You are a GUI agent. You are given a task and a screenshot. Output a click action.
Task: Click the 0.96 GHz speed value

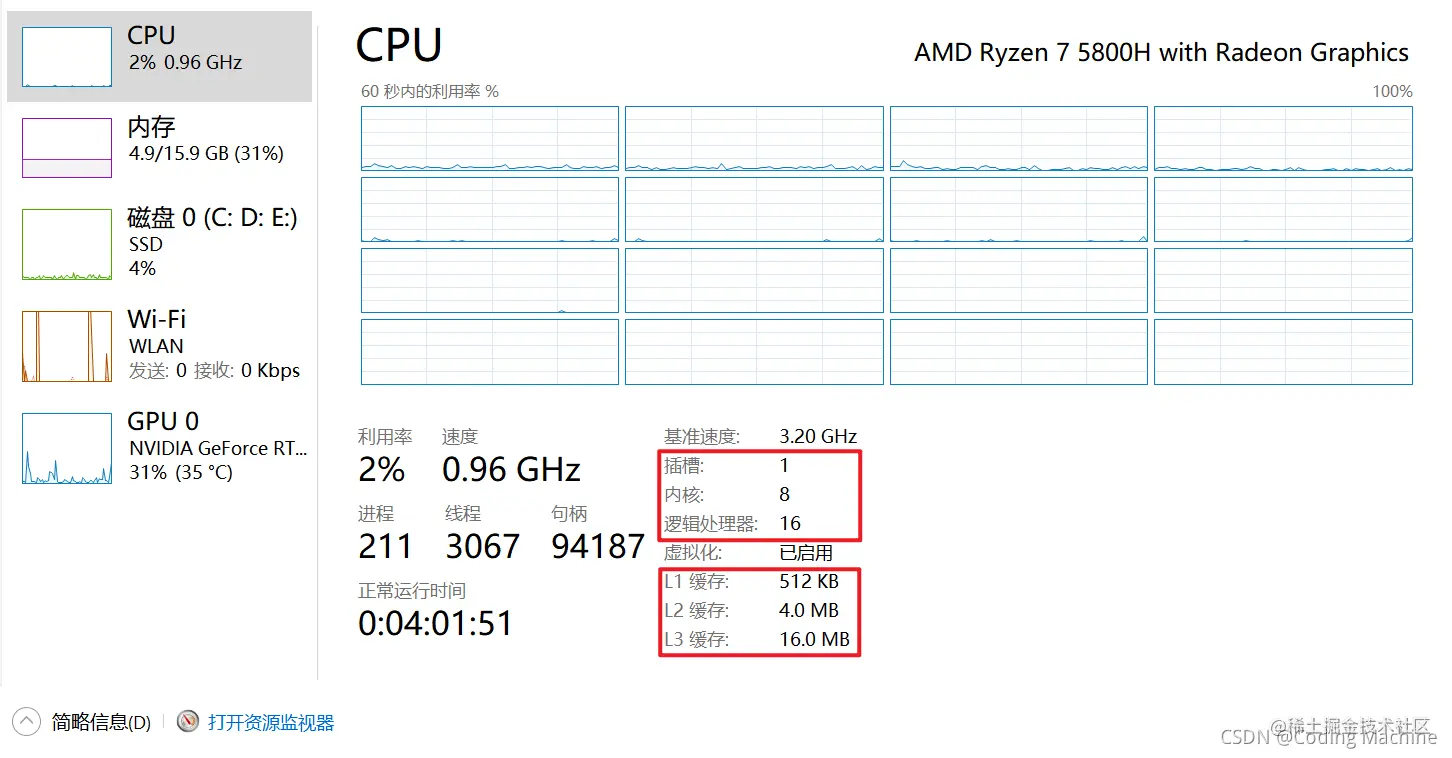(x=511, y=469)
